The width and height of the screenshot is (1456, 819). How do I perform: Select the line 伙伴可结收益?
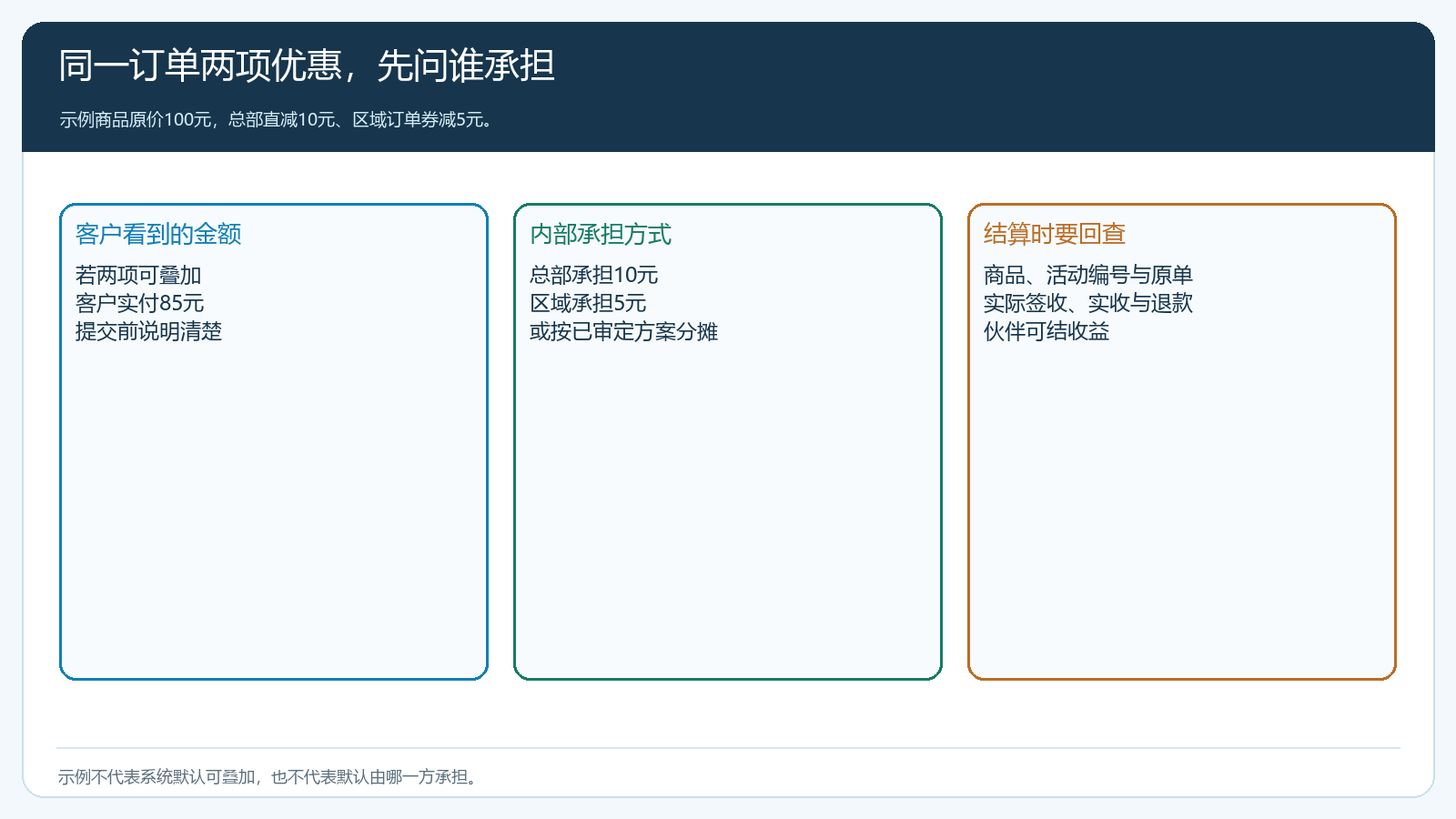click(1046, 331)
